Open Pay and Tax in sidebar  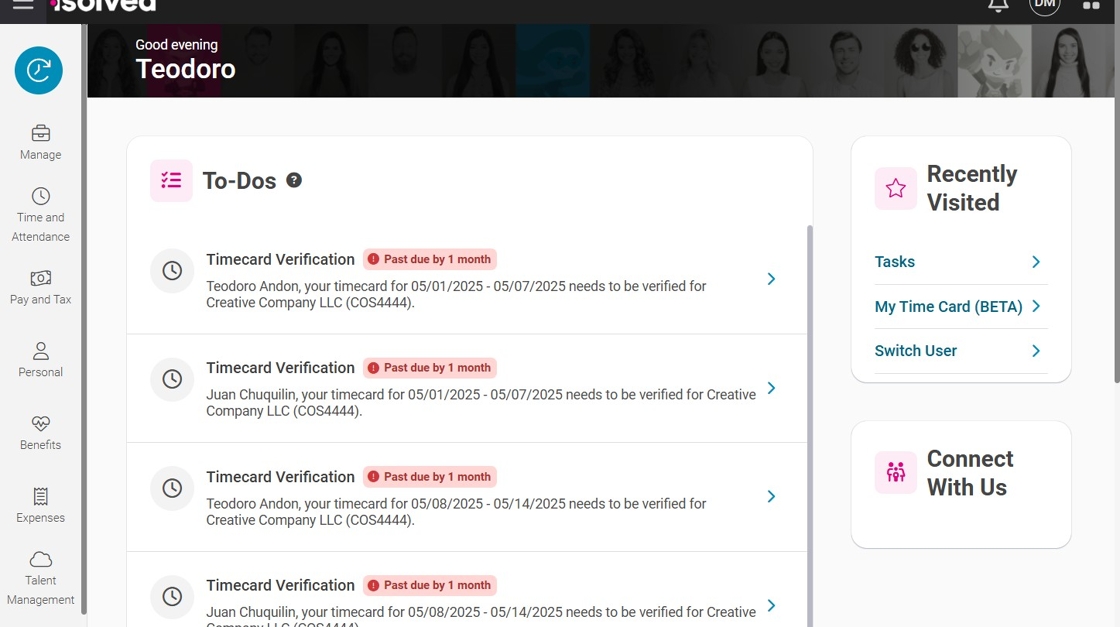pos(40,287)
